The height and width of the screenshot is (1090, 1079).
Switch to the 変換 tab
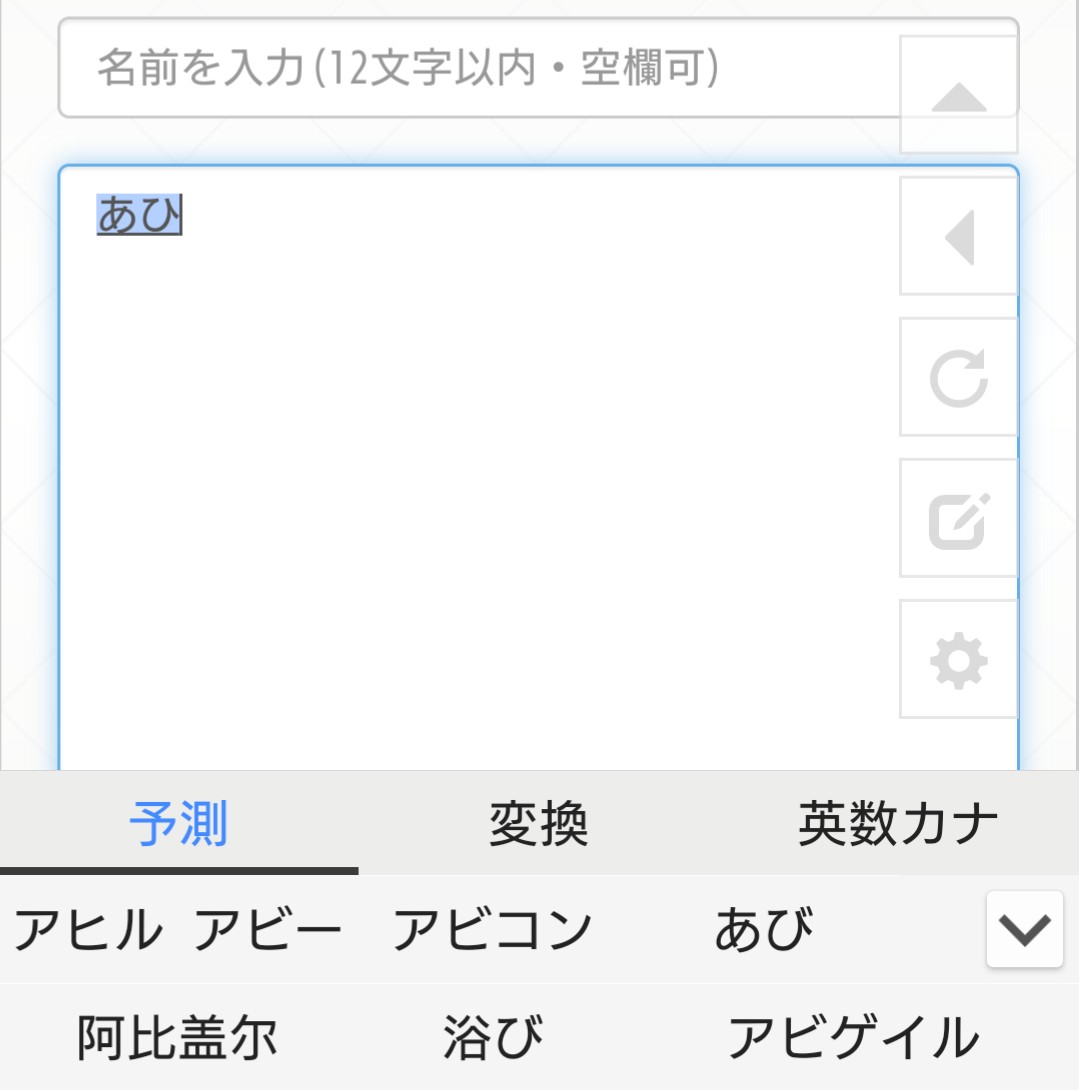coord(538,825)
